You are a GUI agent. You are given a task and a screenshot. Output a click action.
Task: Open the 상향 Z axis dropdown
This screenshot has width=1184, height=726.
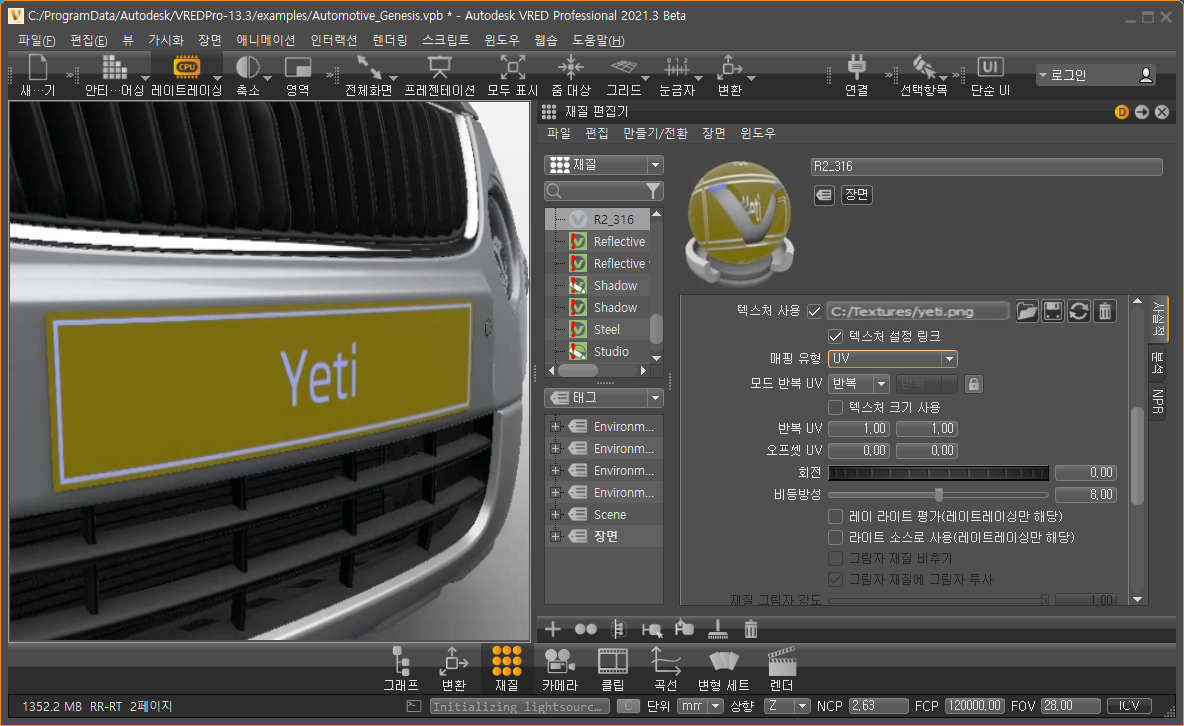[787, 706]
